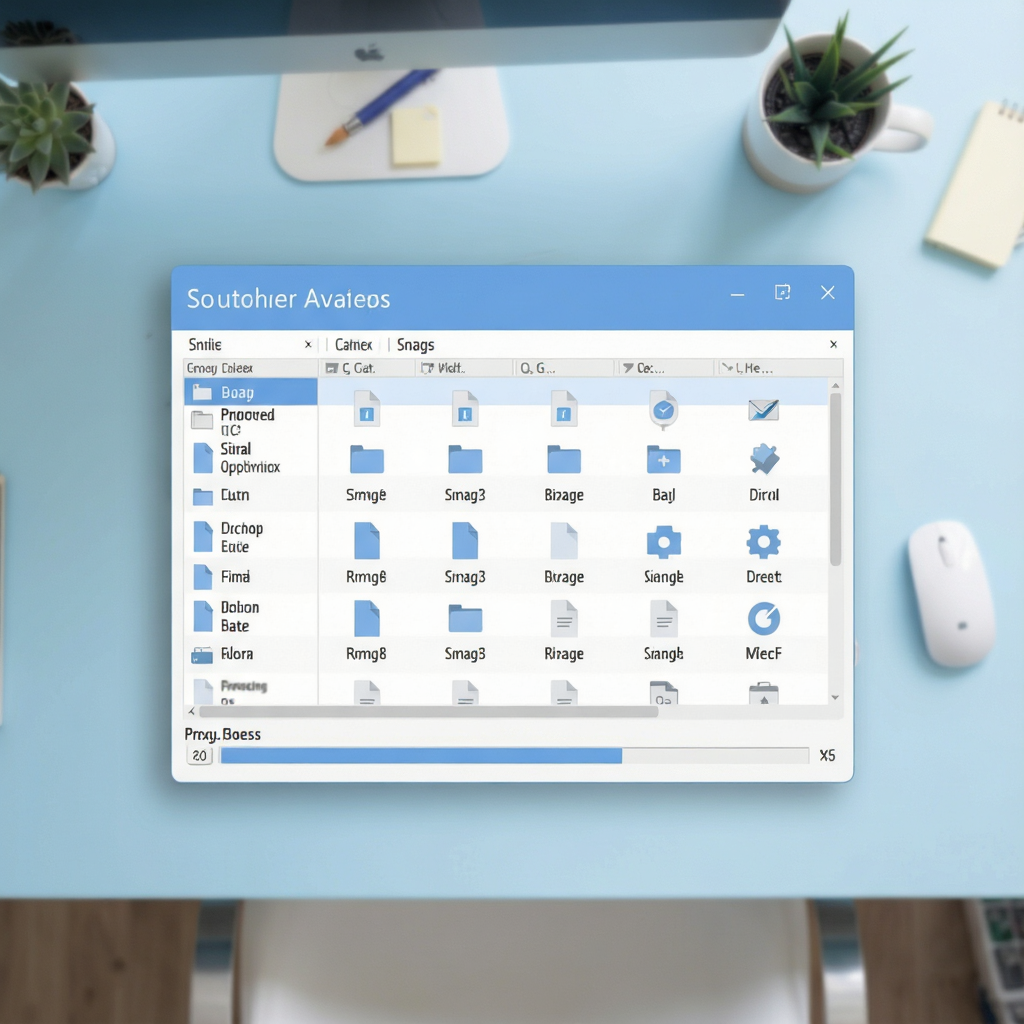Switch to the Sntlie tab
The height and width of the screenshot is (1024, 1024).
tap(205, 345)
